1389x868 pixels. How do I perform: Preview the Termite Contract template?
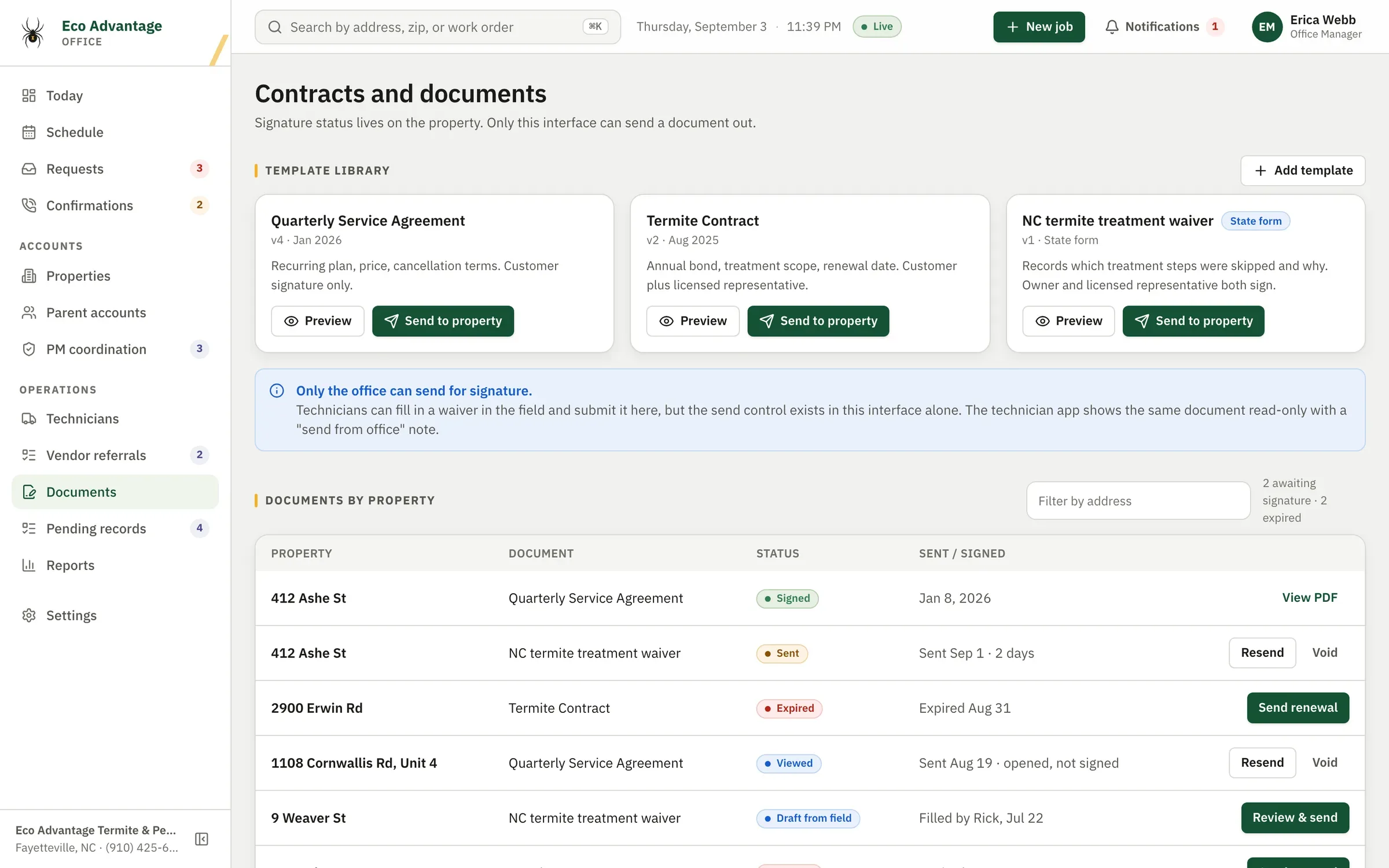coord(693,321)
